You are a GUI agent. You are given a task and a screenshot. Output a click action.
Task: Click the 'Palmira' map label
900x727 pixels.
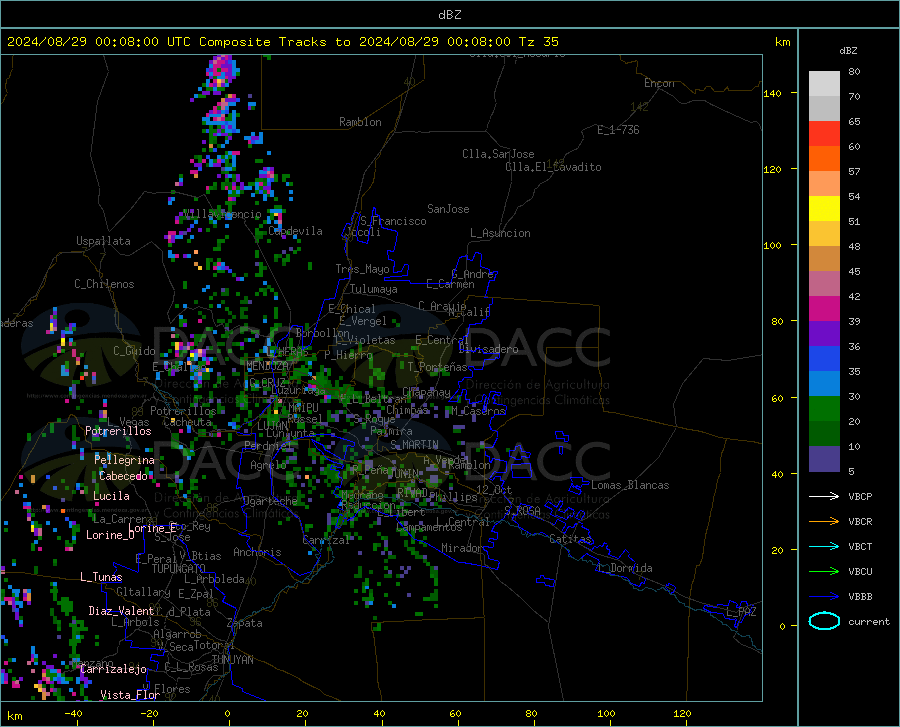[x=391, y=431]
